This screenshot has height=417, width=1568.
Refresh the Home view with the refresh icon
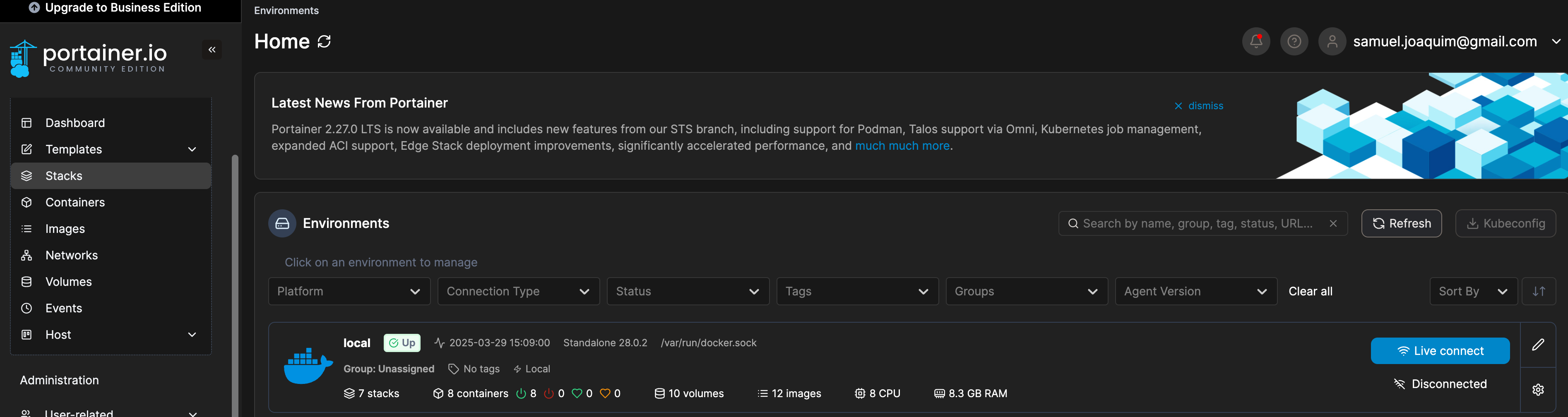(x=324, y=41)
